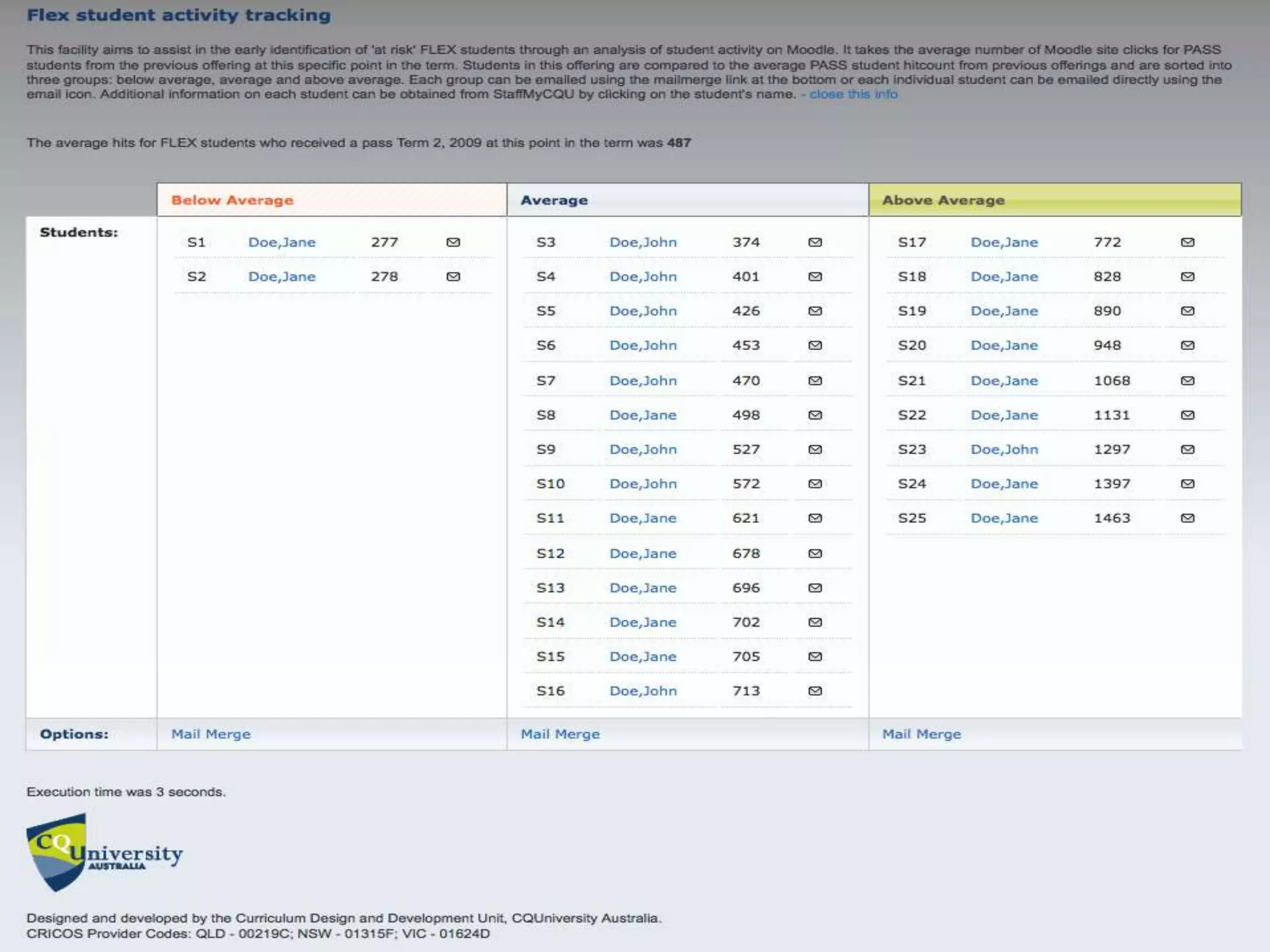Click envelope icon next to S8
This screenshot has height=952, width=1270.
coord(815,415)
